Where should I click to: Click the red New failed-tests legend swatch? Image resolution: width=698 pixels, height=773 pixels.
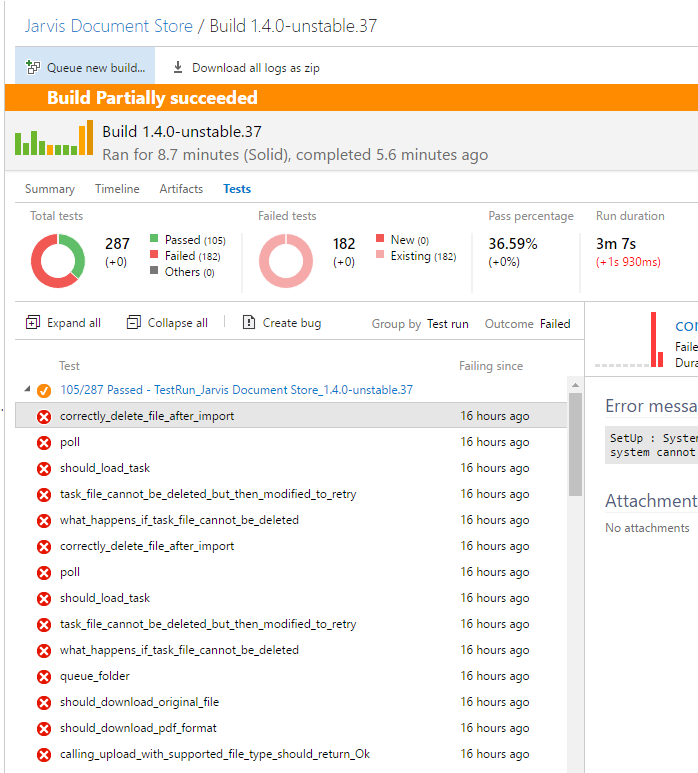(380, 239)
